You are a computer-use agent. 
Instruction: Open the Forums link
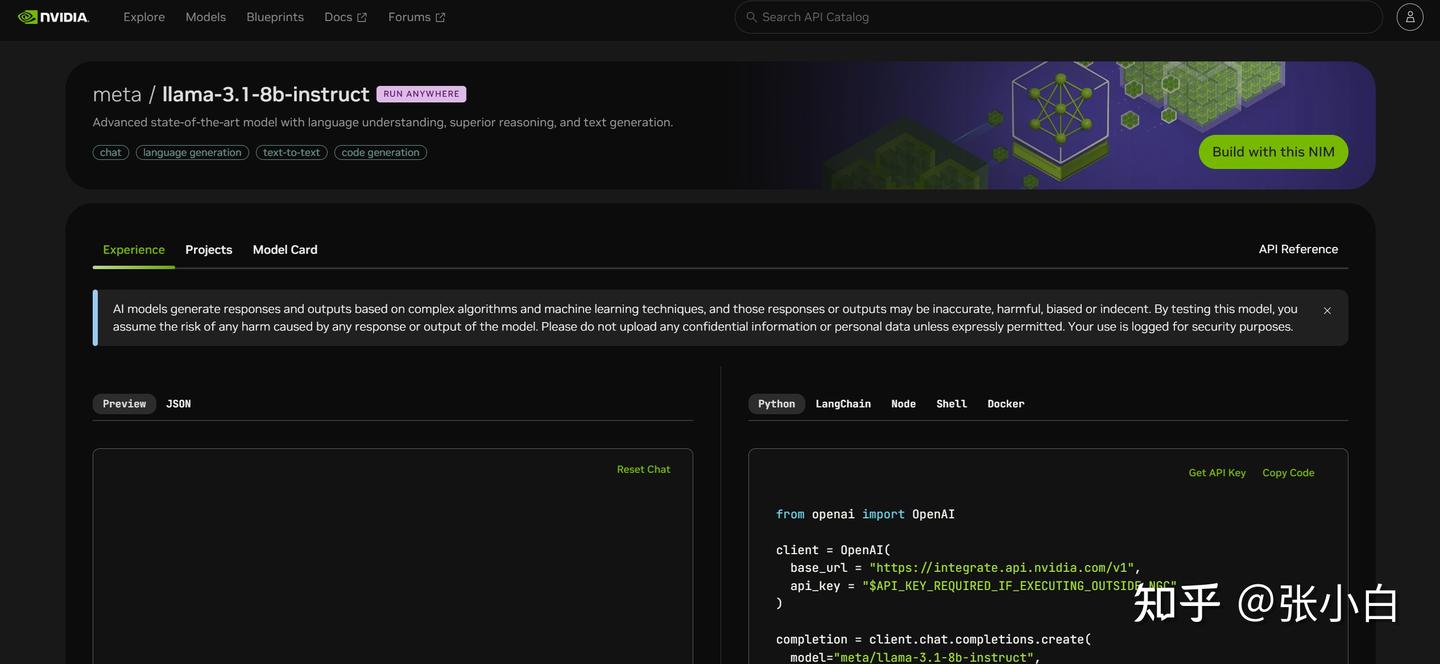[x=409, y=17]
